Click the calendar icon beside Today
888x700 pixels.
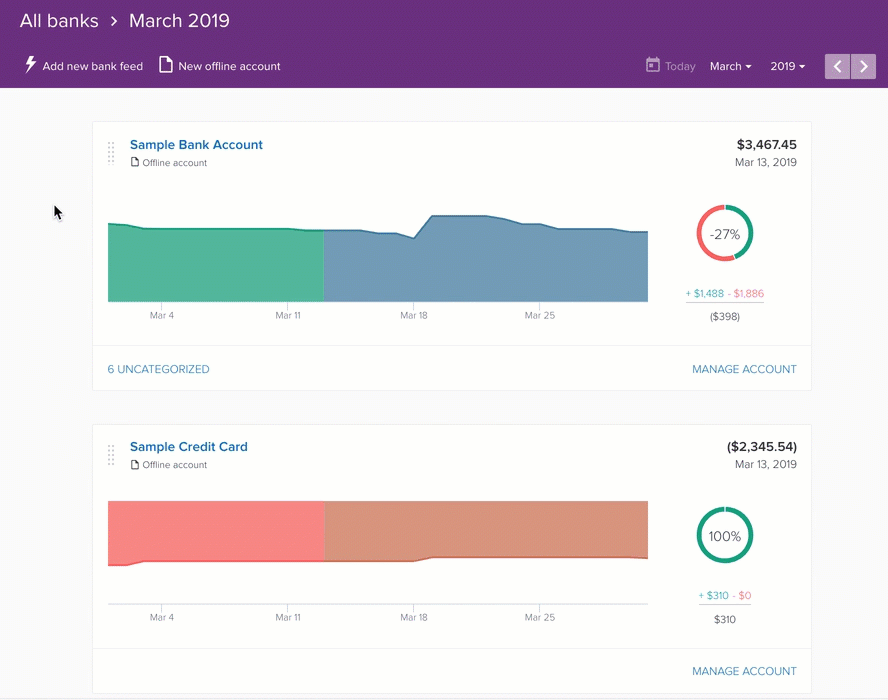coord(653,65)
